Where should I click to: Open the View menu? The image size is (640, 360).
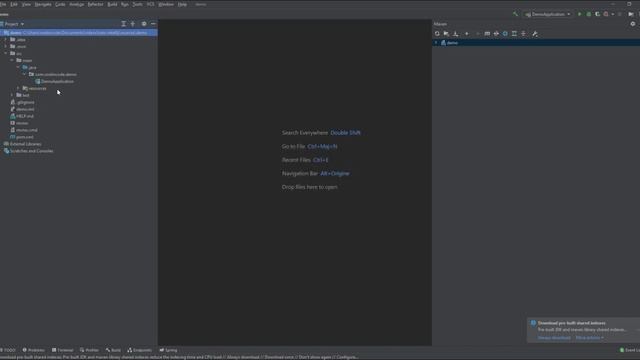(26, 4)
